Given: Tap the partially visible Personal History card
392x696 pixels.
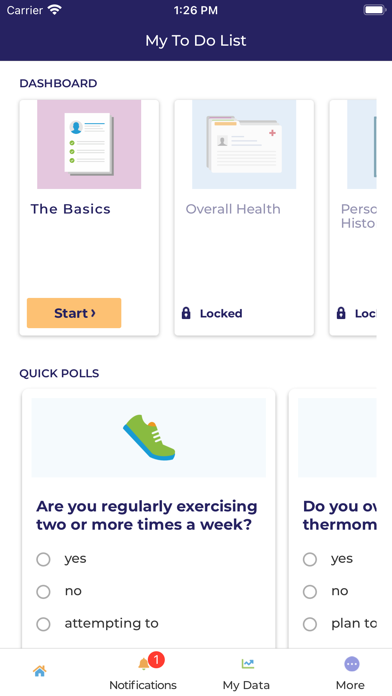Looking at the screenshot, I should pos(353,218).
